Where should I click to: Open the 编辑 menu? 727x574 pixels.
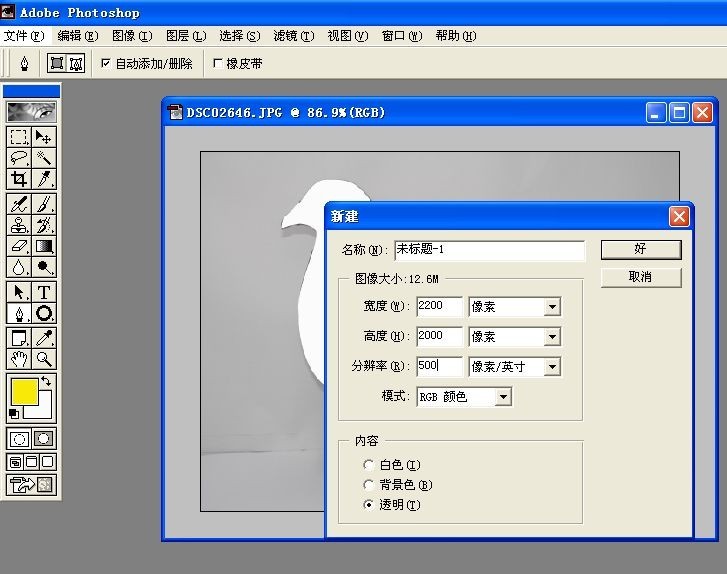coord(78,36)
